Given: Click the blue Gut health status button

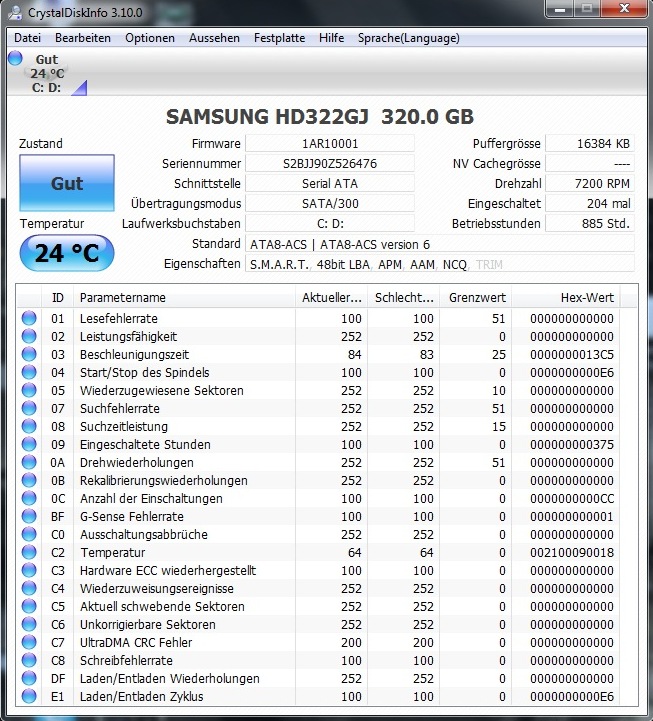Looking at the screenshot, I should (x=67, y=183).
